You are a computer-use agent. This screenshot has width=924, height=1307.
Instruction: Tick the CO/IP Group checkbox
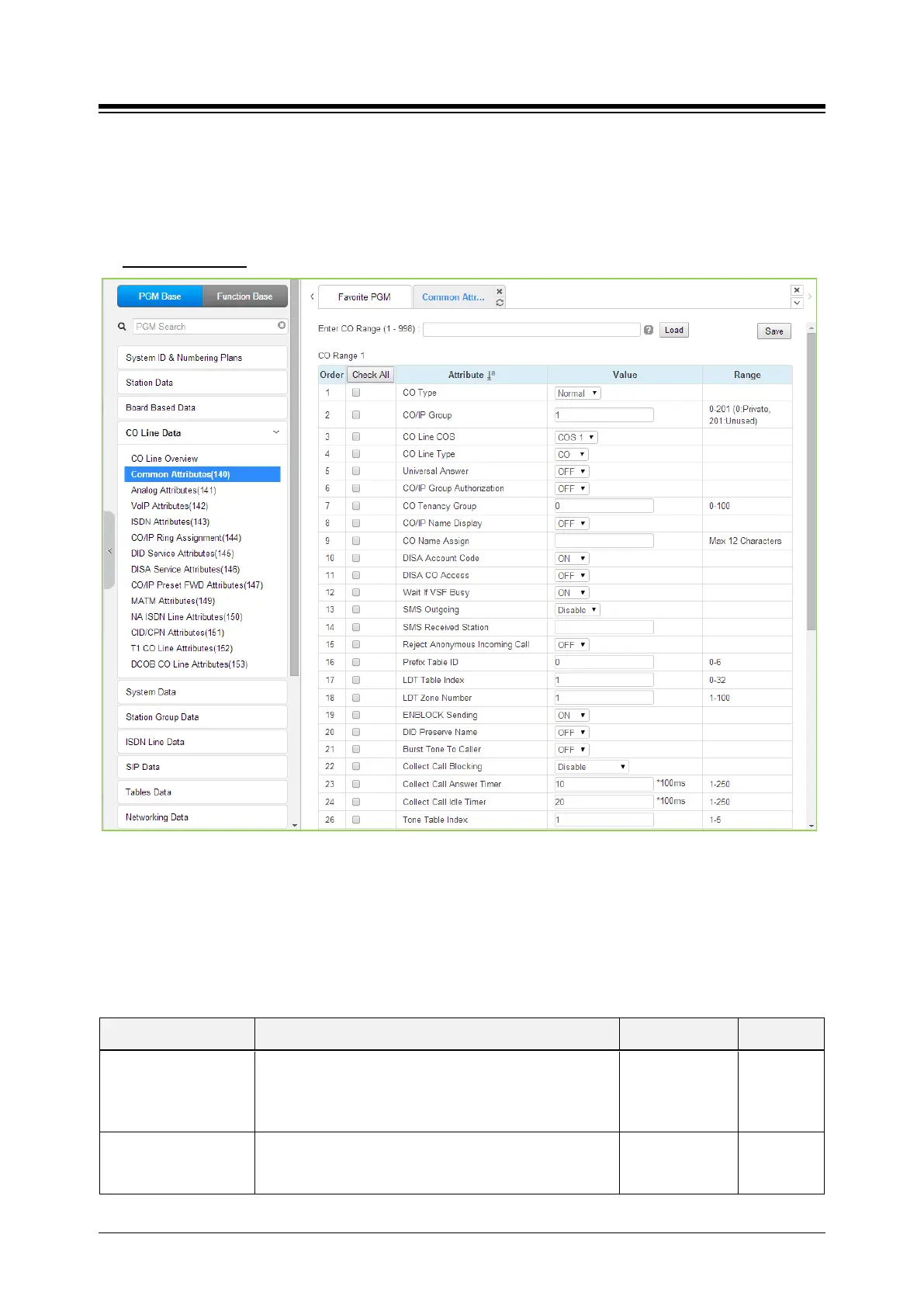click(356, 414)
